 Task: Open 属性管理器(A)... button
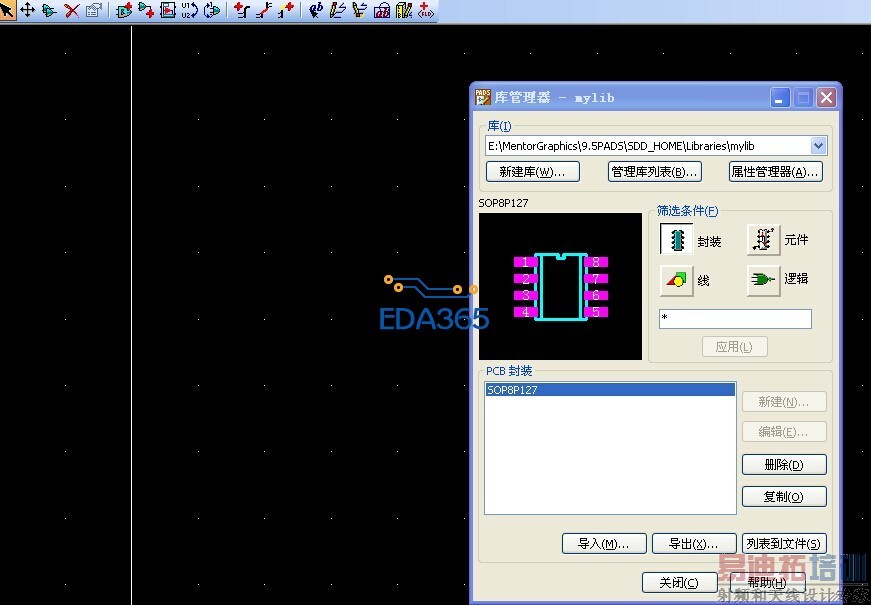click(x=775, y=172)
